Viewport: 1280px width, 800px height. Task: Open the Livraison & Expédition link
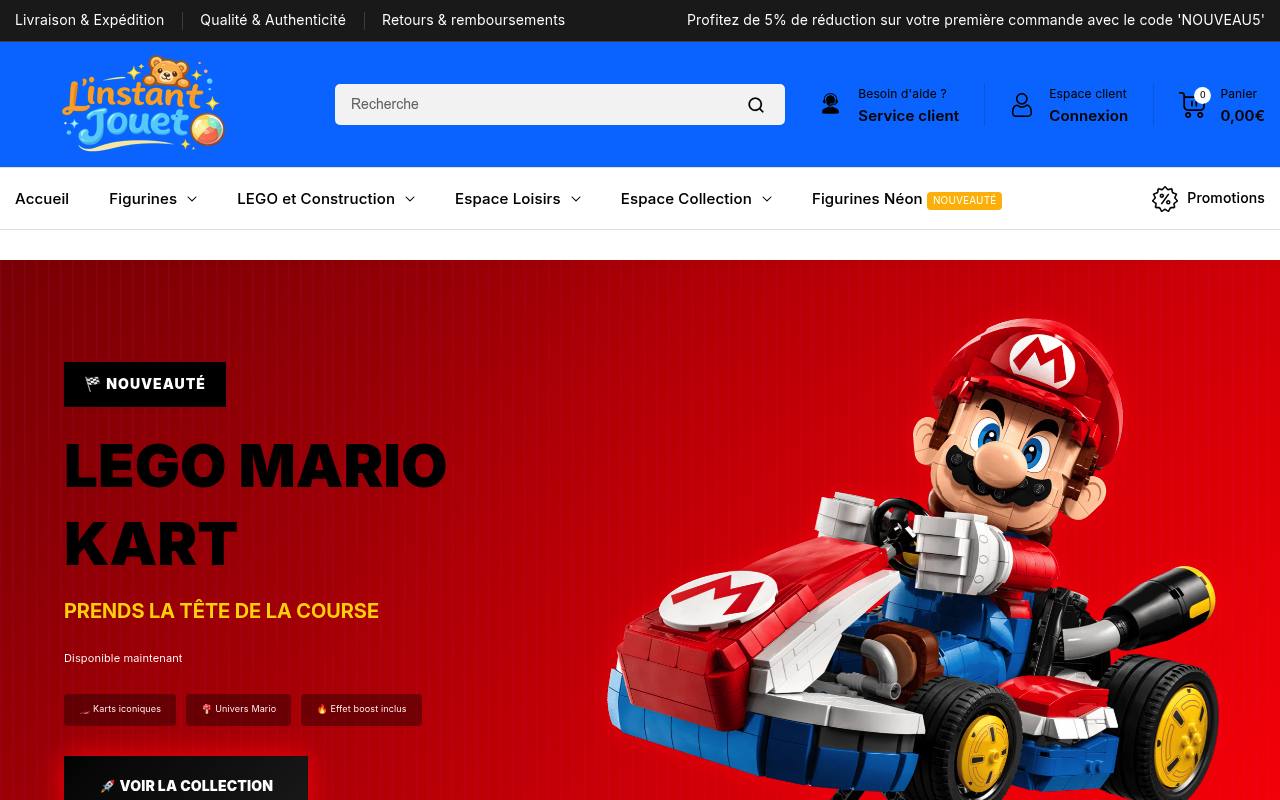(x=89, y=20)
